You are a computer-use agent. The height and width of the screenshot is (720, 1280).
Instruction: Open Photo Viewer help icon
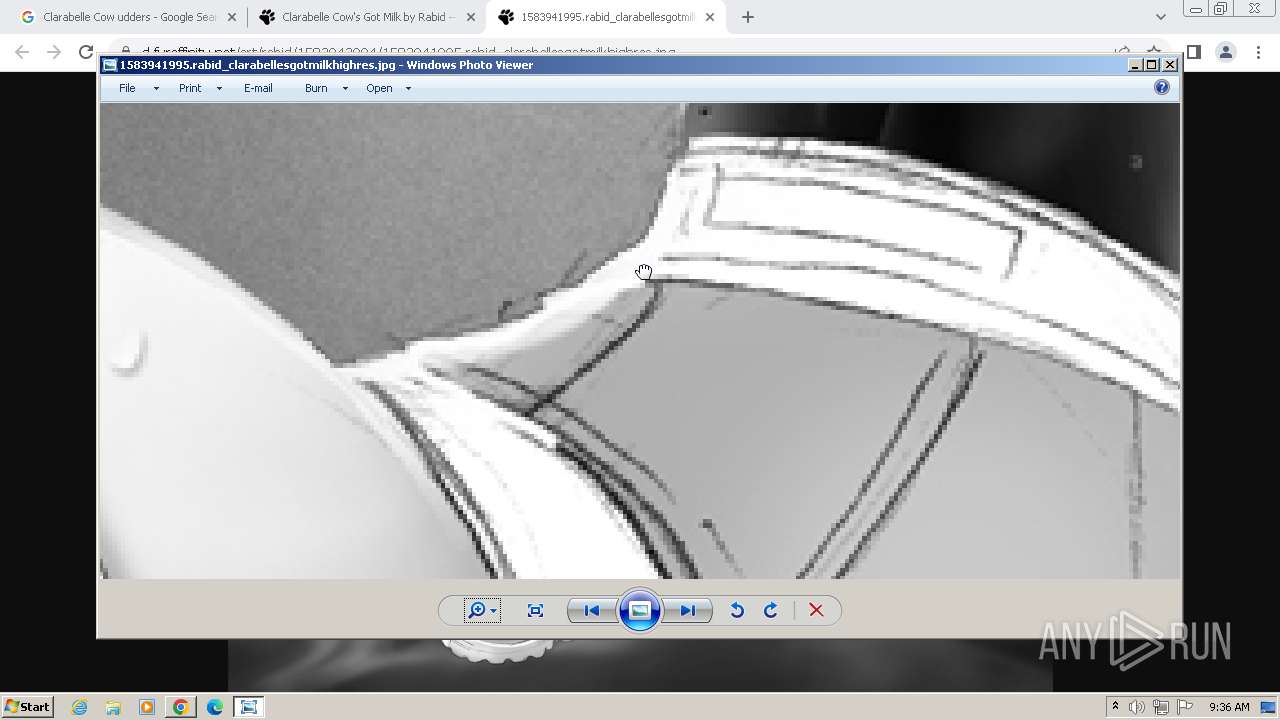coord(1161,88)
